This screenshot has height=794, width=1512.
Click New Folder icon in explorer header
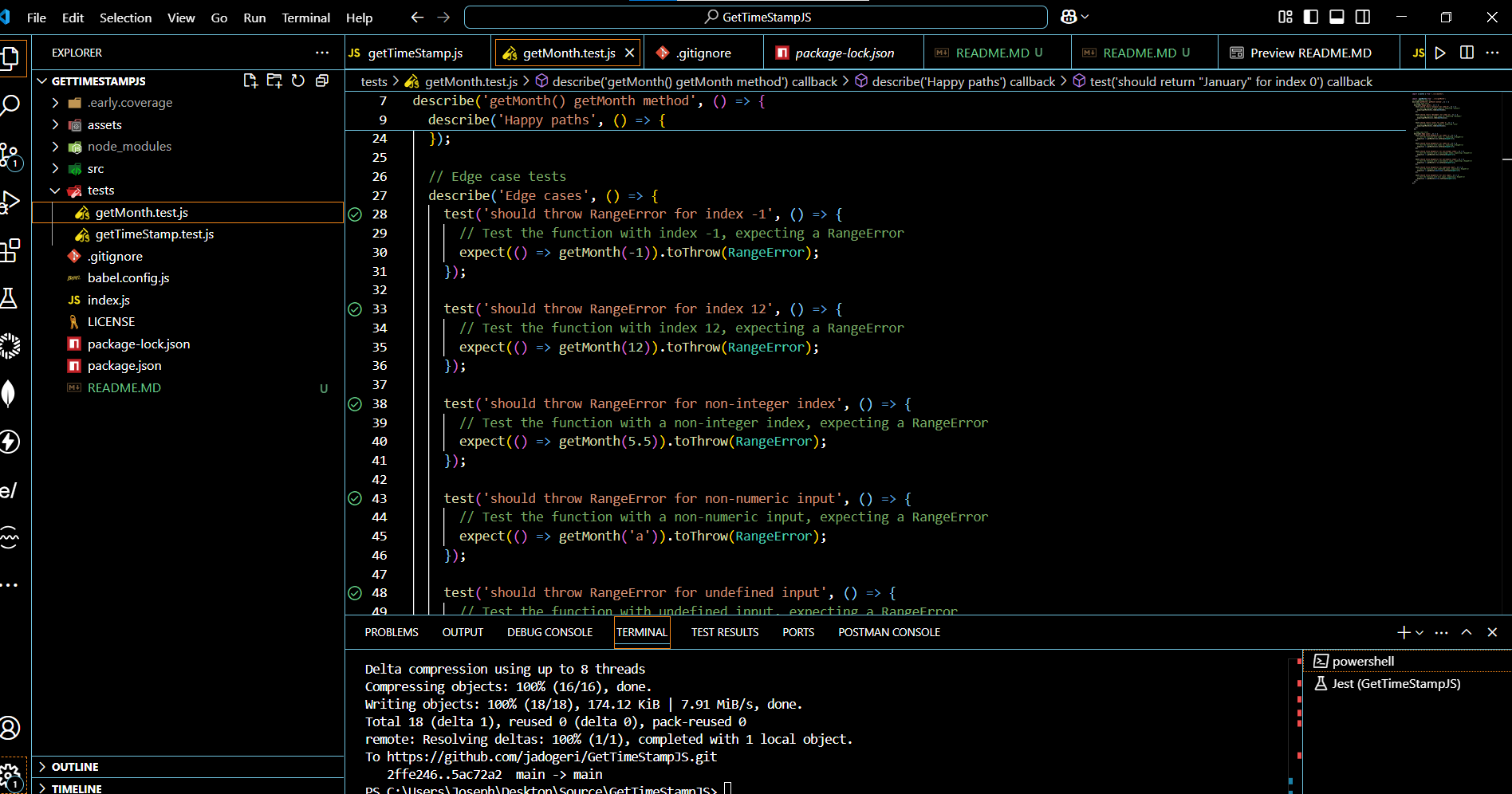(274, 81)
